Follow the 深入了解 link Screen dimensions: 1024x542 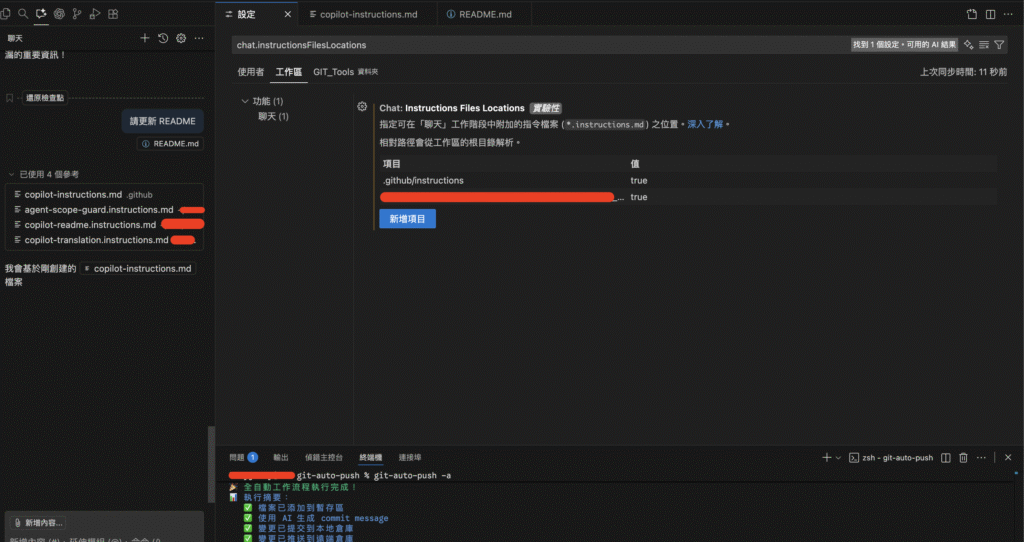point(706,124)
